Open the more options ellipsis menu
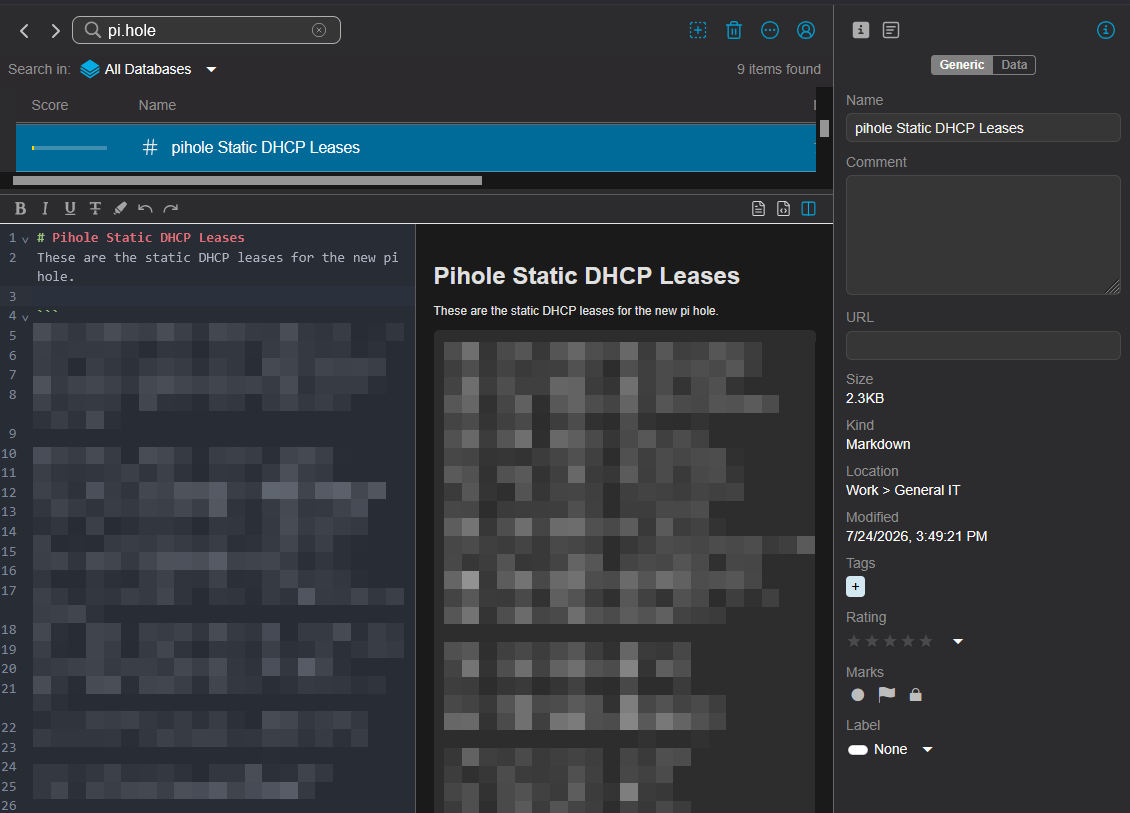This screenshot has width=1130, height=813. pos(770,30)
